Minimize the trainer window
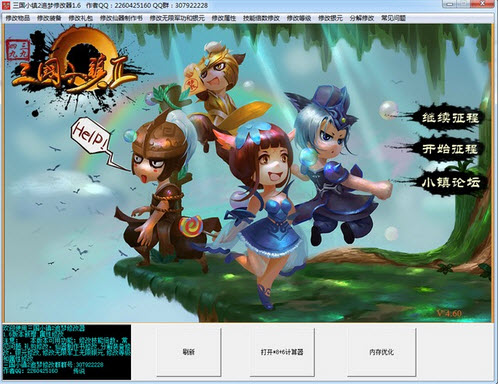 [x=450, y=4]
